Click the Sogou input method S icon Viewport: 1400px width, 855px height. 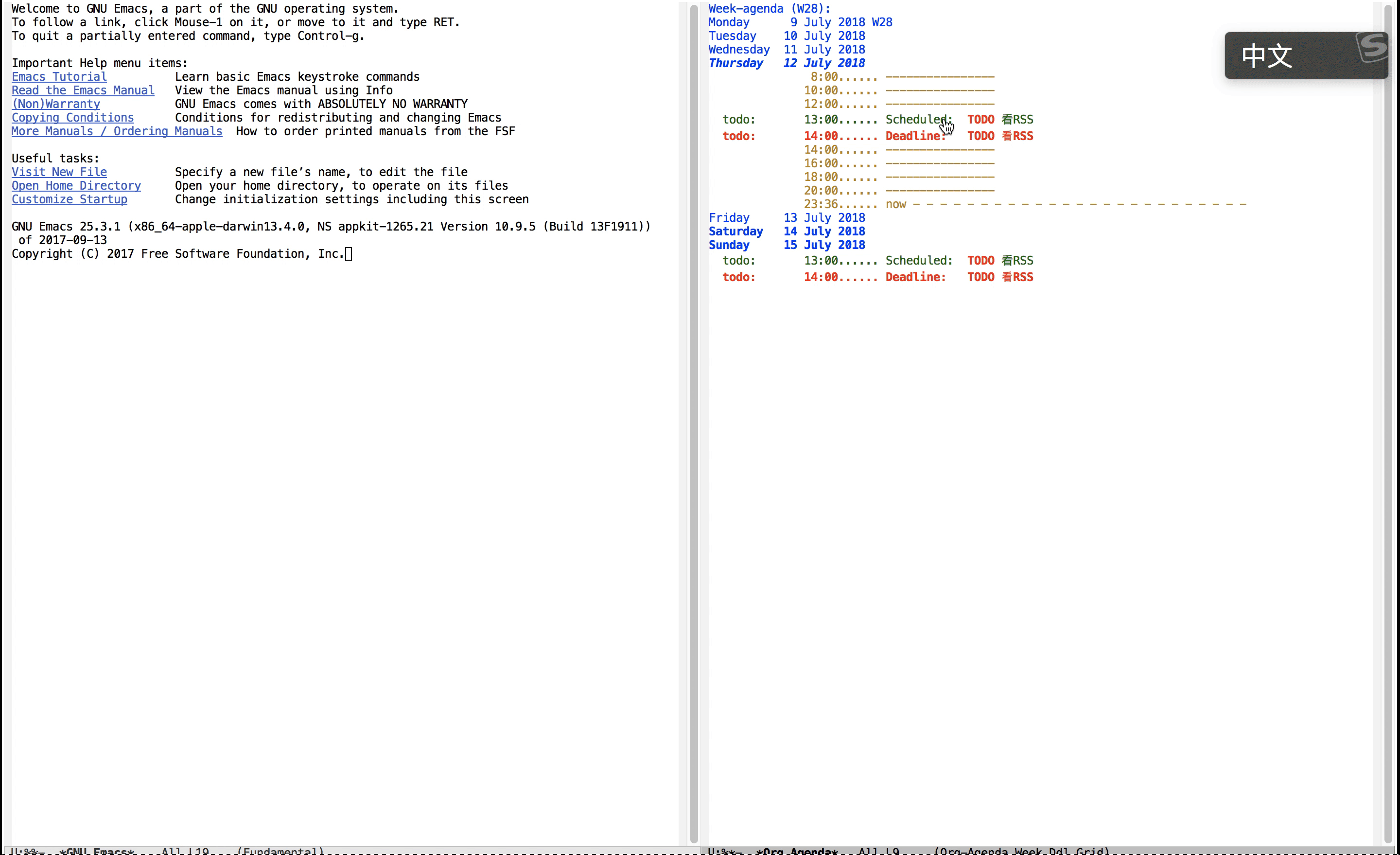pos(1373,48)
